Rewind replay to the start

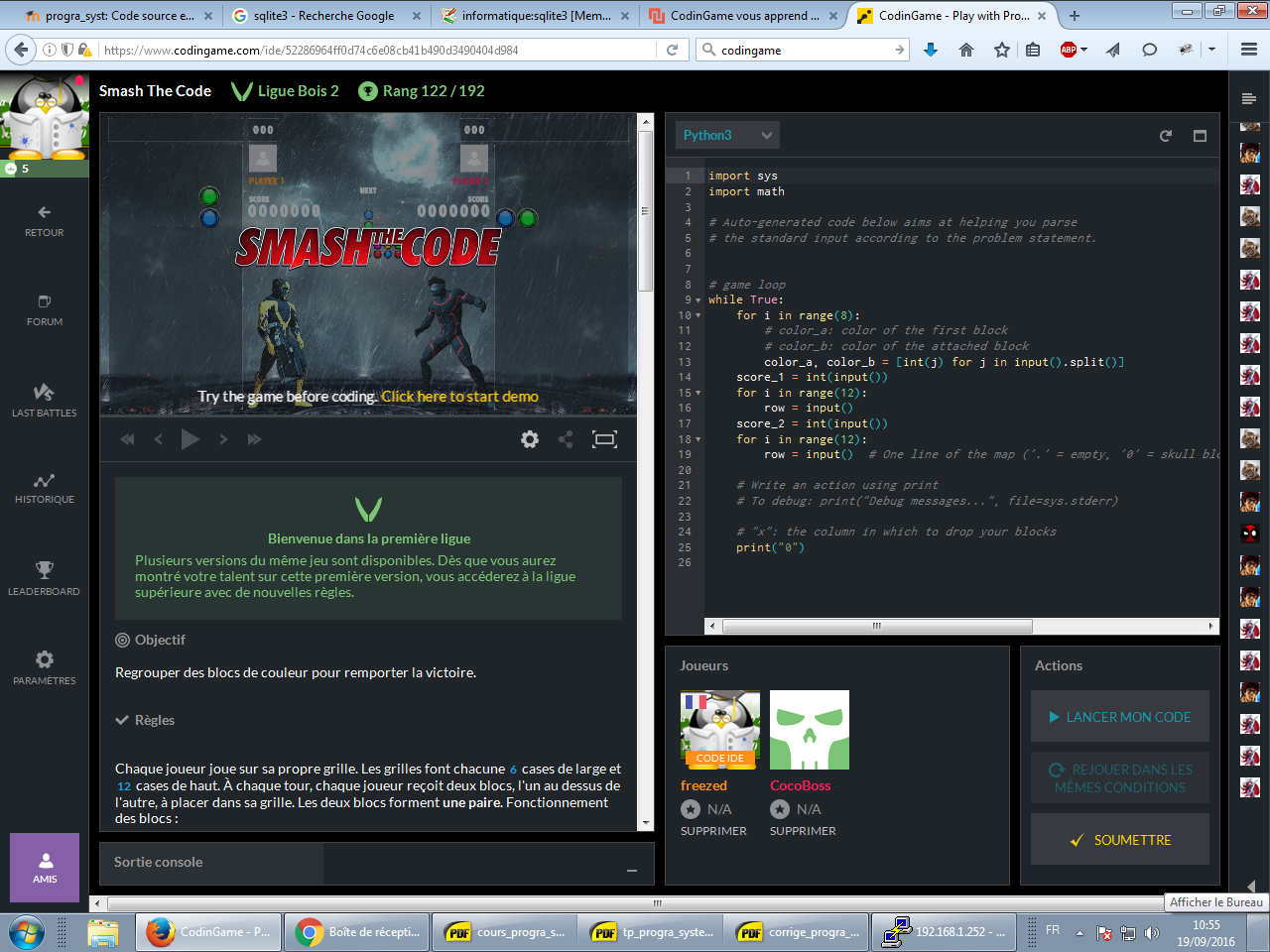(127, 439)
